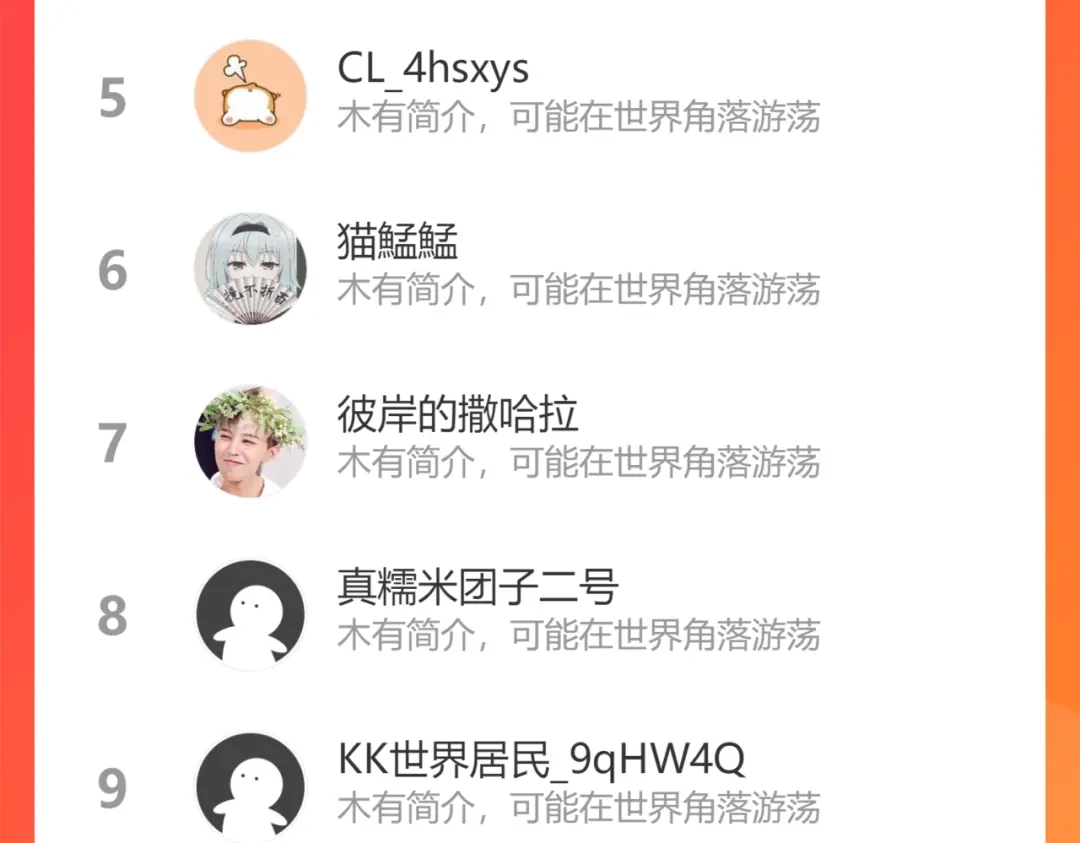Tap bio text under CL_4hsxys
The width and height of the screenshot is (1080, 843).
(579, 117)
